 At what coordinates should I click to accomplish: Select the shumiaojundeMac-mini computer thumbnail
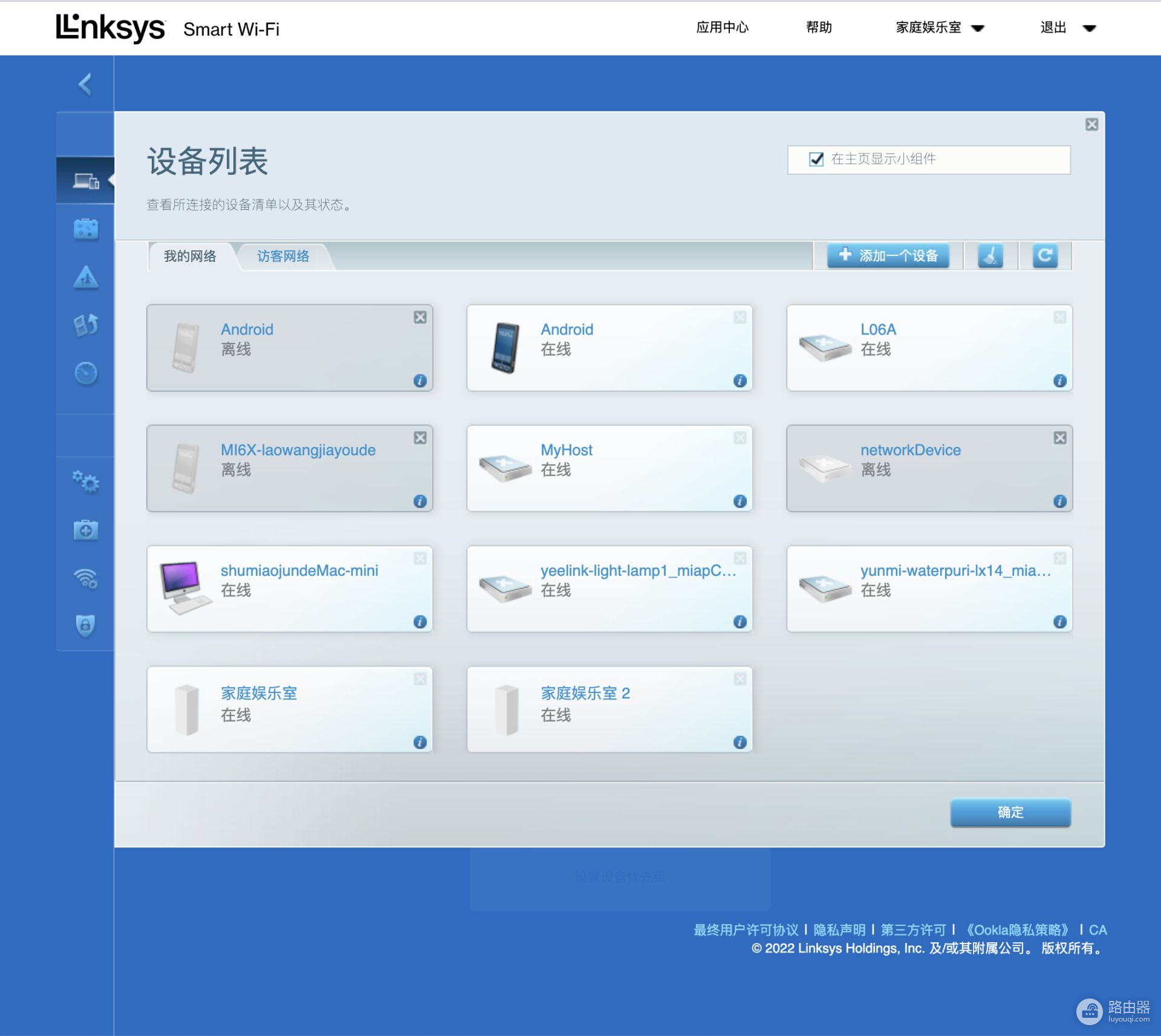tap(186, 588)
